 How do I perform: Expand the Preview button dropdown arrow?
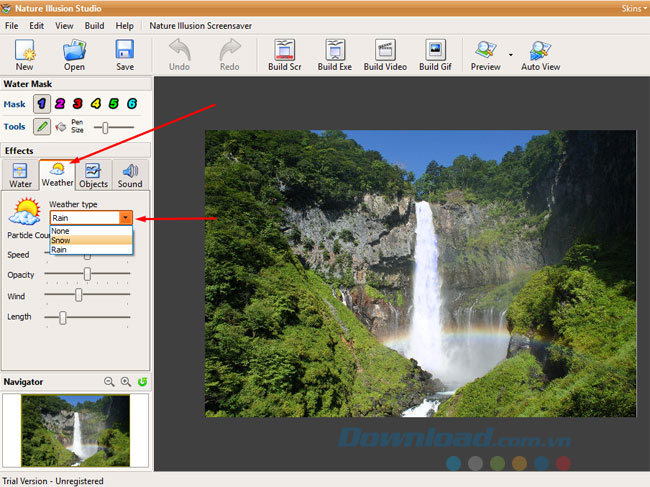pos(510,54)
